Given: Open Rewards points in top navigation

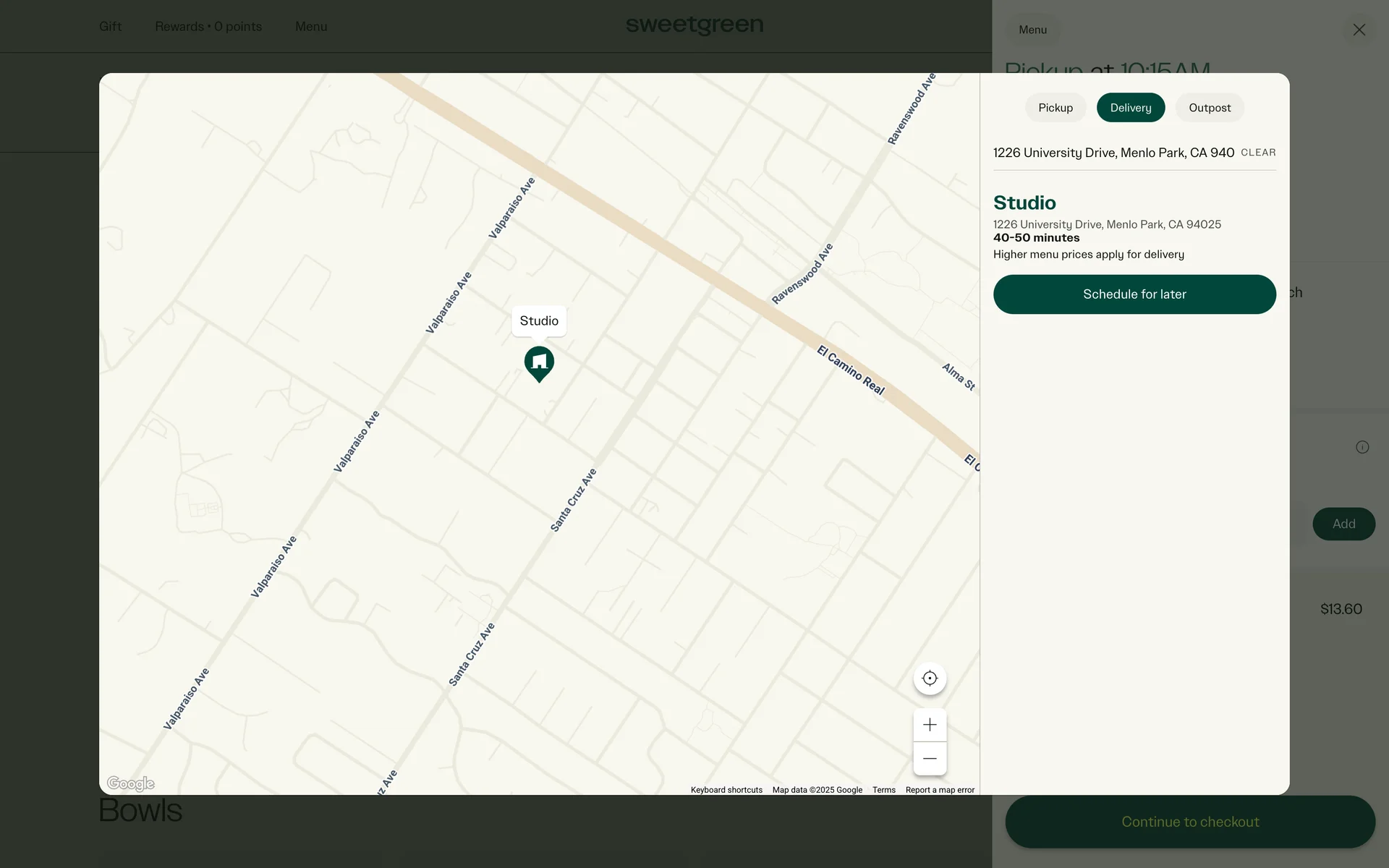Looking at the screenshot, I should pyautogui.click(x=208, y=27).
